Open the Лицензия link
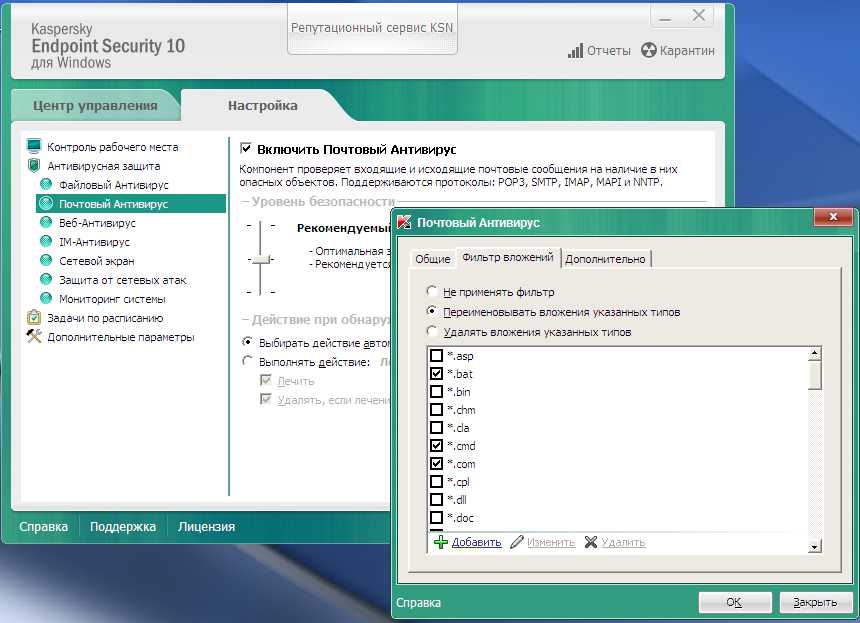860x623 pixels. click(206, 526)
